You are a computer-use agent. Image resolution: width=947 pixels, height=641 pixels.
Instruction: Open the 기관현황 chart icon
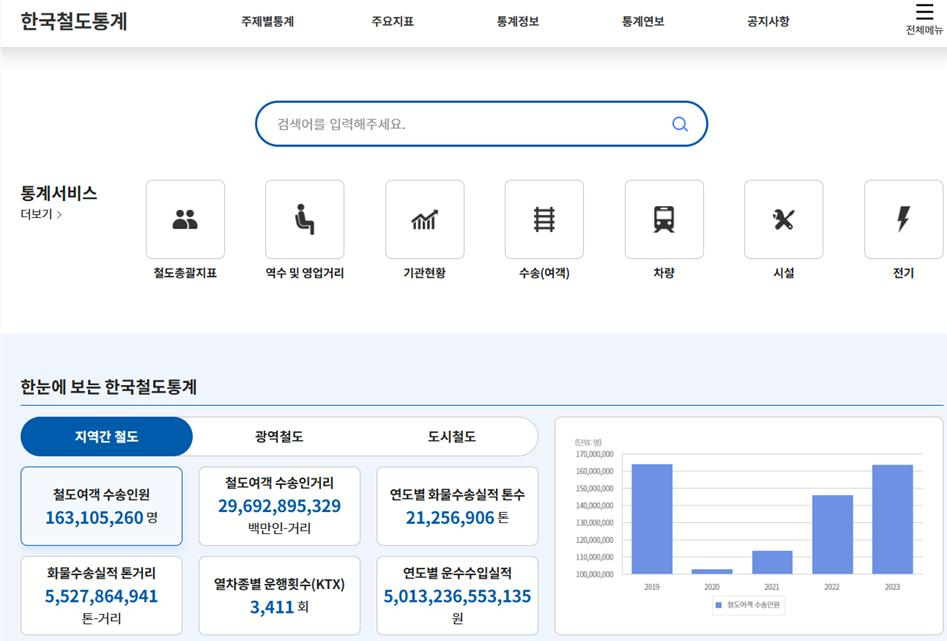point(424,220)
